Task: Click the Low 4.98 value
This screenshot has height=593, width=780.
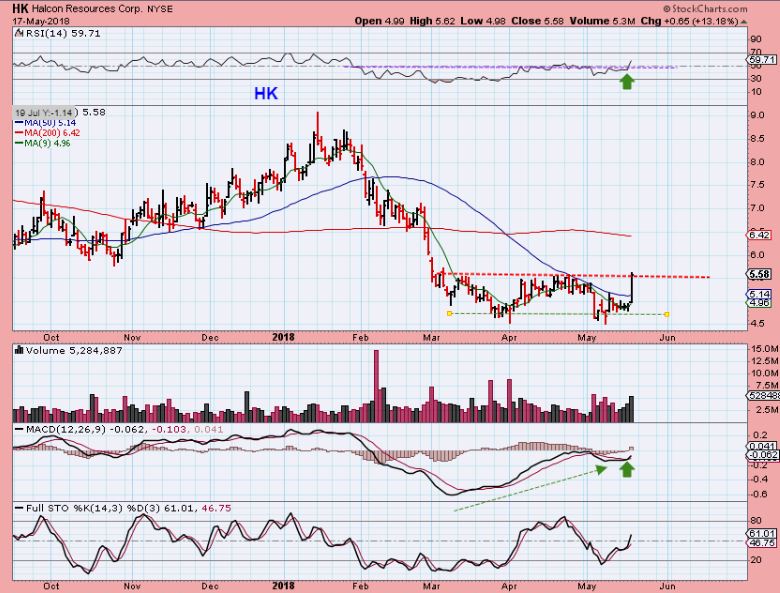Action: pyautogui.click(x=482, y=21)
